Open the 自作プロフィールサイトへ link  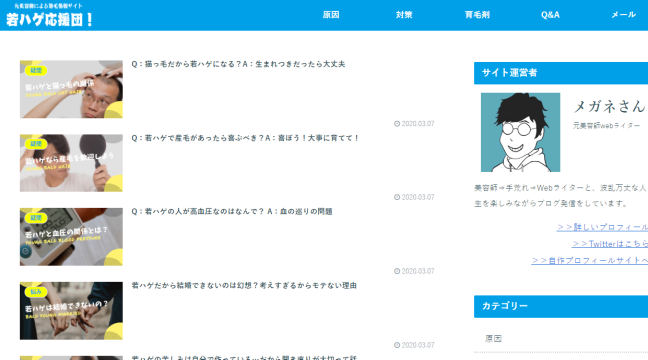(x=589, y=260)
